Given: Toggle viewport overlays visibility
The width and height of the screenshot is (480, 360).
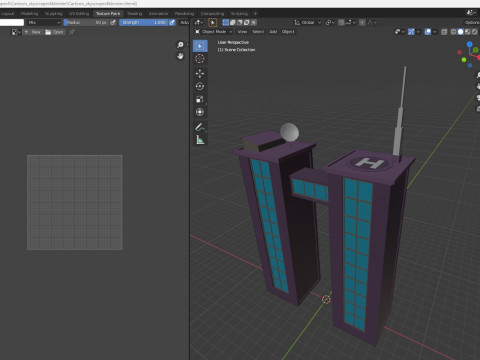Looking at the screenshot, I should click(428, 32).
